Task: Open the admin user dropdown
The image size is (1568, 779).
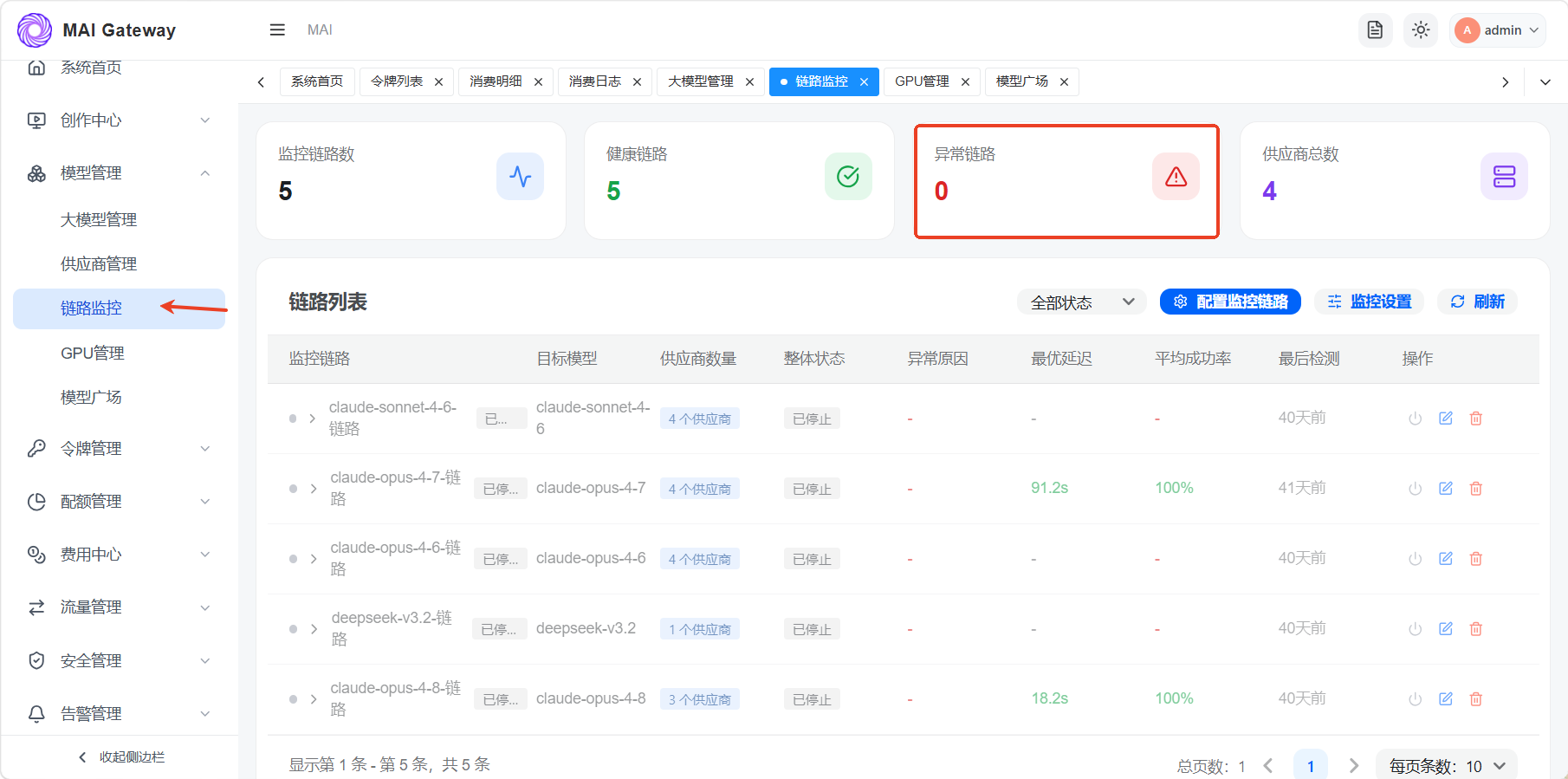Action: coord(1498,30)
